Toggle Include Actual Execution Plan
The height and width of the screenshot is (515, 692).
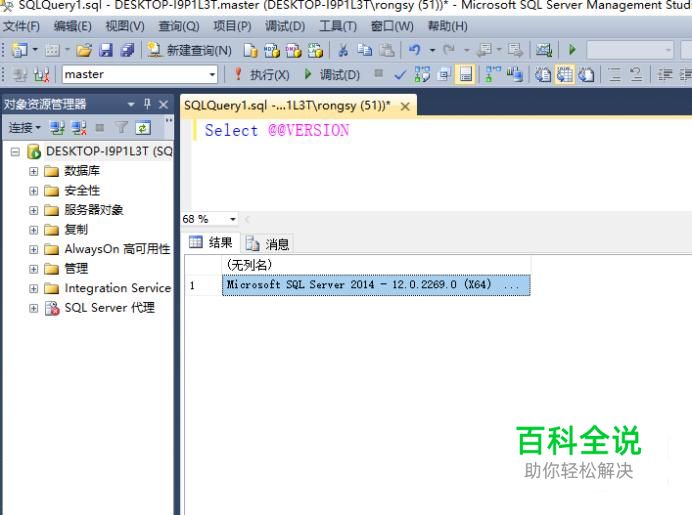click(493, 75)
